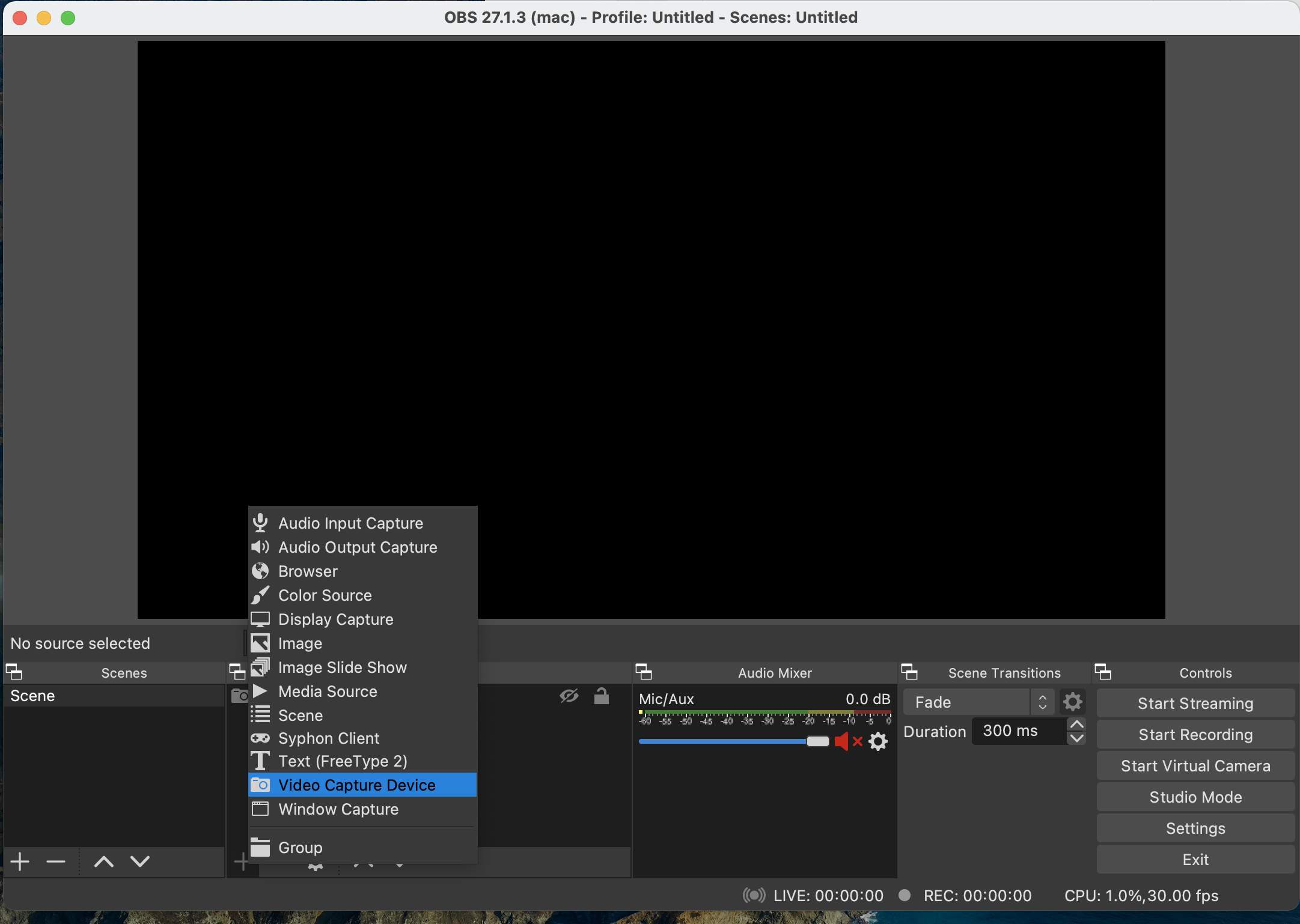Click the No source selected label
Screen dimensions: 1300x924
(80, 643)
